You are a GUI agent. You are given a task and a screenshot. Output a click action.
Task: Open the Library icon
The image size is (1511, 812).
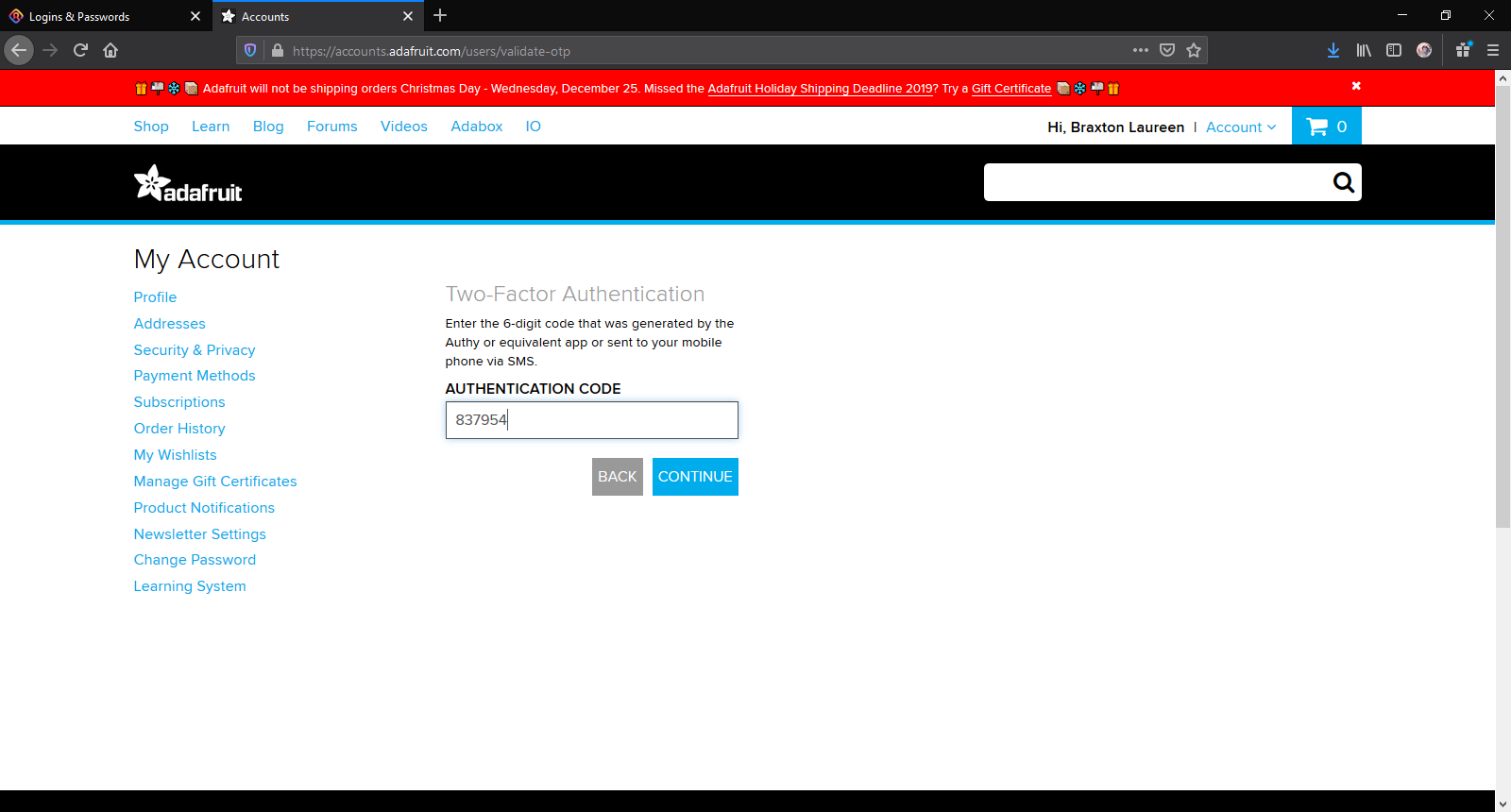(x=1364, y=50)
